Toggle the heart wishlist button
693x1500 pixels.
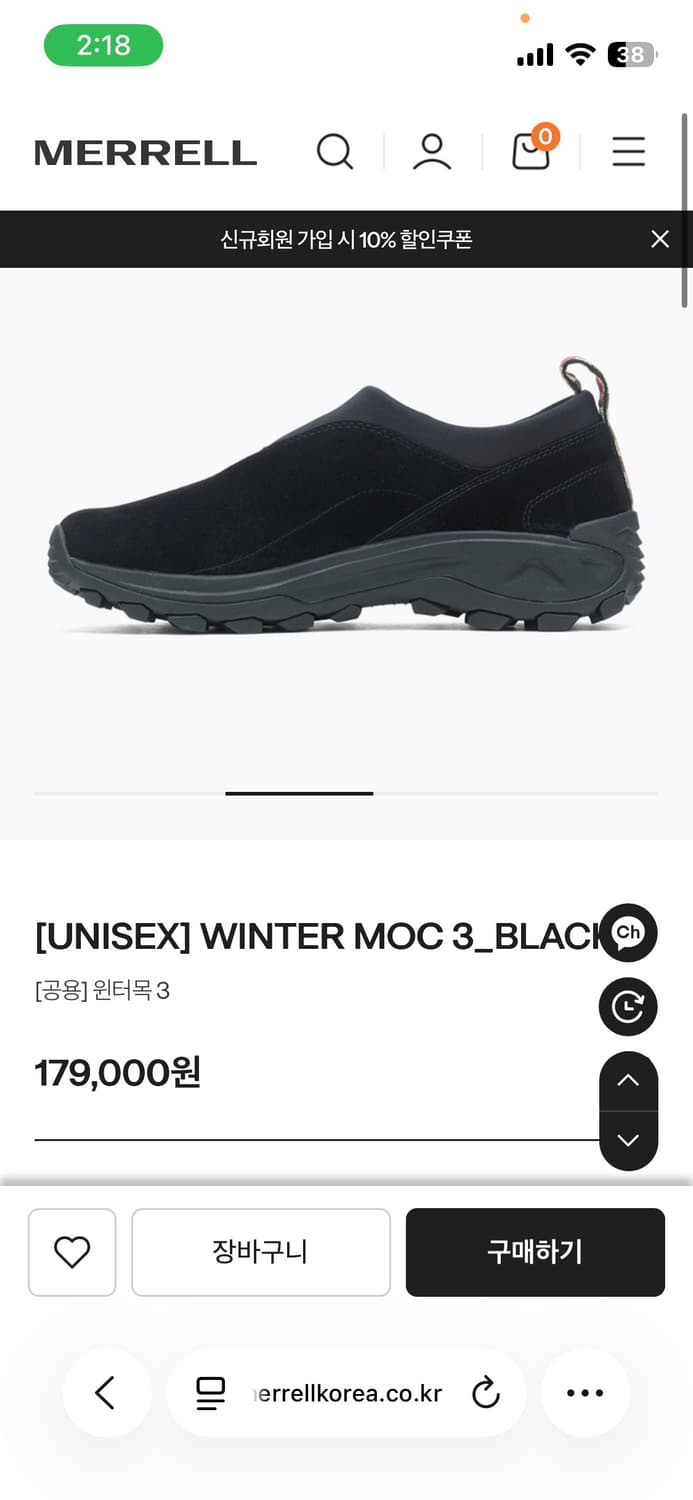click(x=72, y=1252)
